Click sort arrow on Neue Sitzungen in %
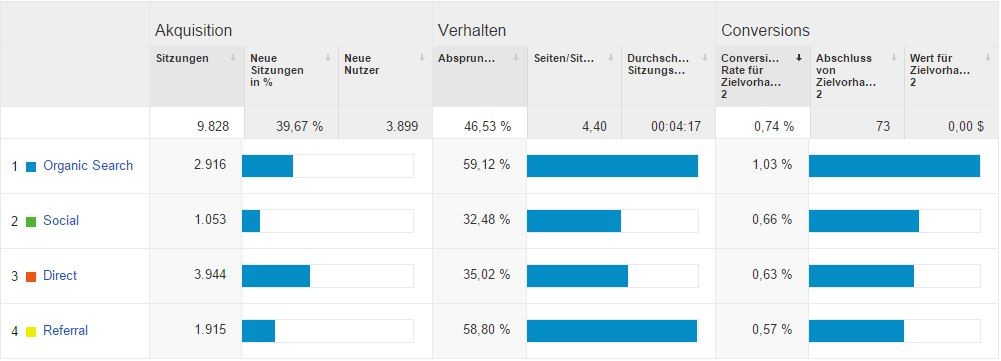Image resolution: width=1001 pixels, height=361 pixels. (328, 58)
